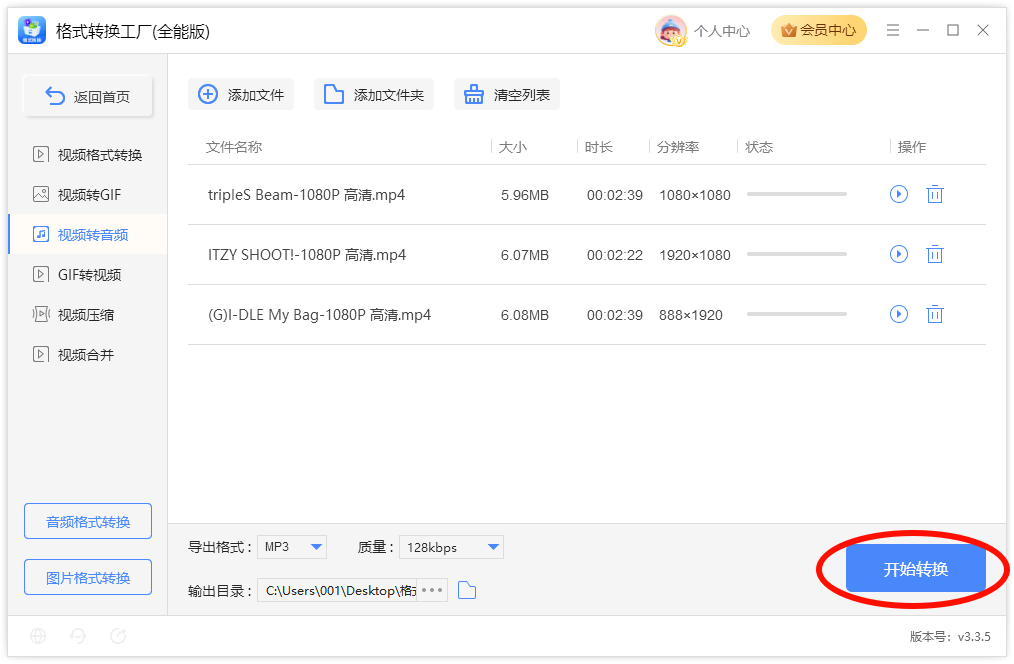This screenshot has height=664, width=1014.
Task: Clear the list with 清空列表
Action: tap(507, 94)
